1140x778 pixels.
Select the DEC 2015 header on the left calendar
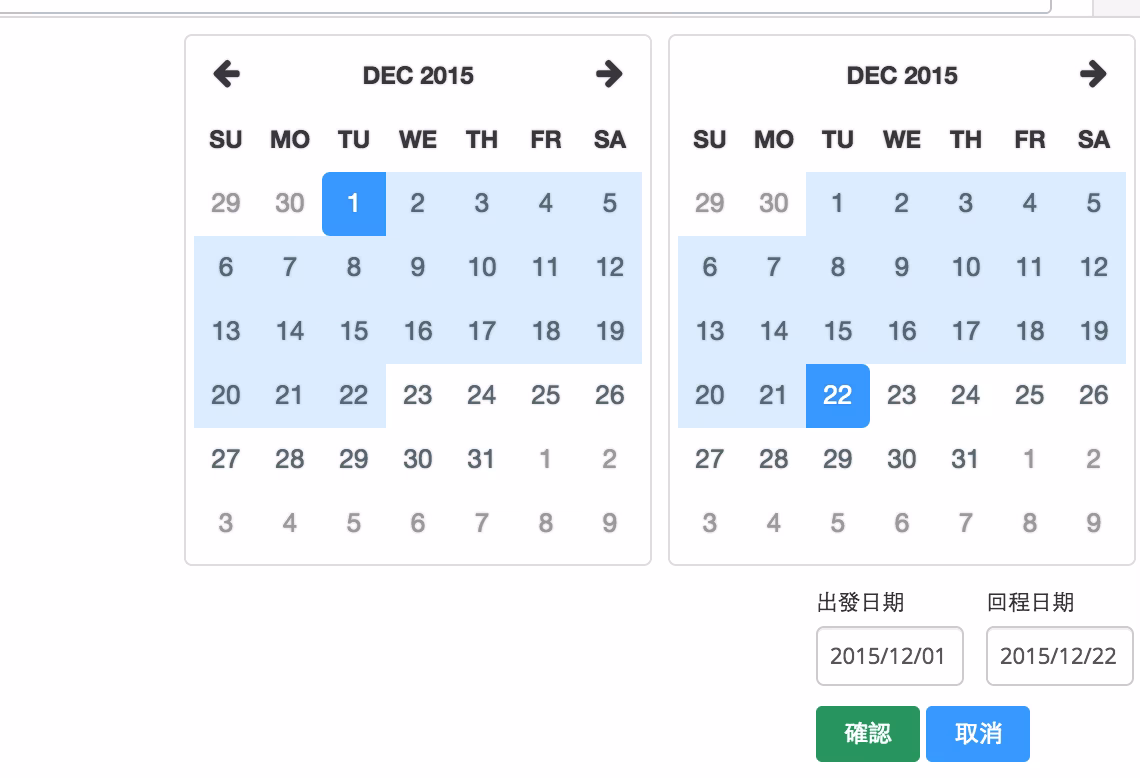418,75
